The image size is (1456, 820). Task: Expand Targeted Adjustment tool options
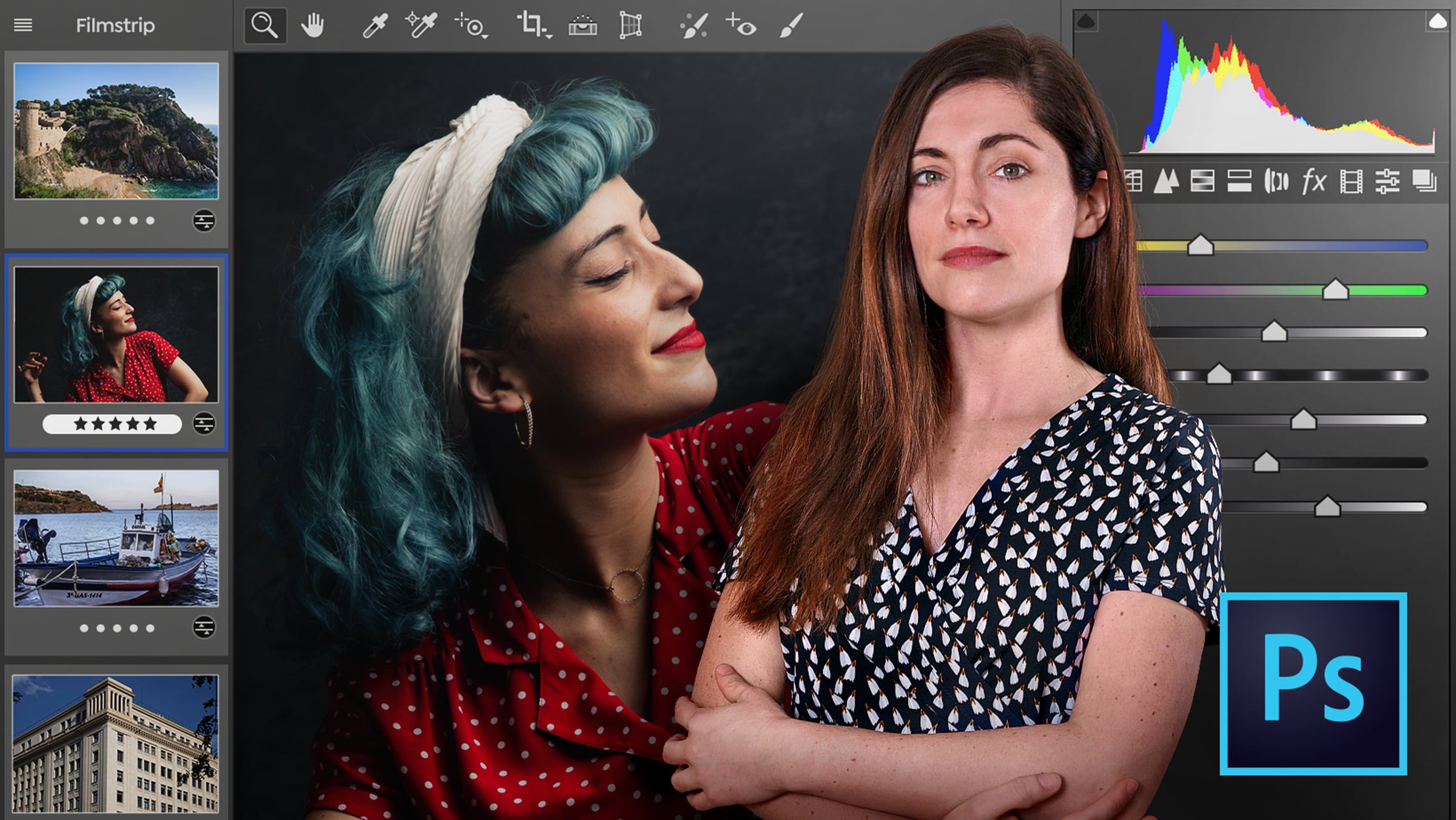pyautogui.click(x=485, y=37)
